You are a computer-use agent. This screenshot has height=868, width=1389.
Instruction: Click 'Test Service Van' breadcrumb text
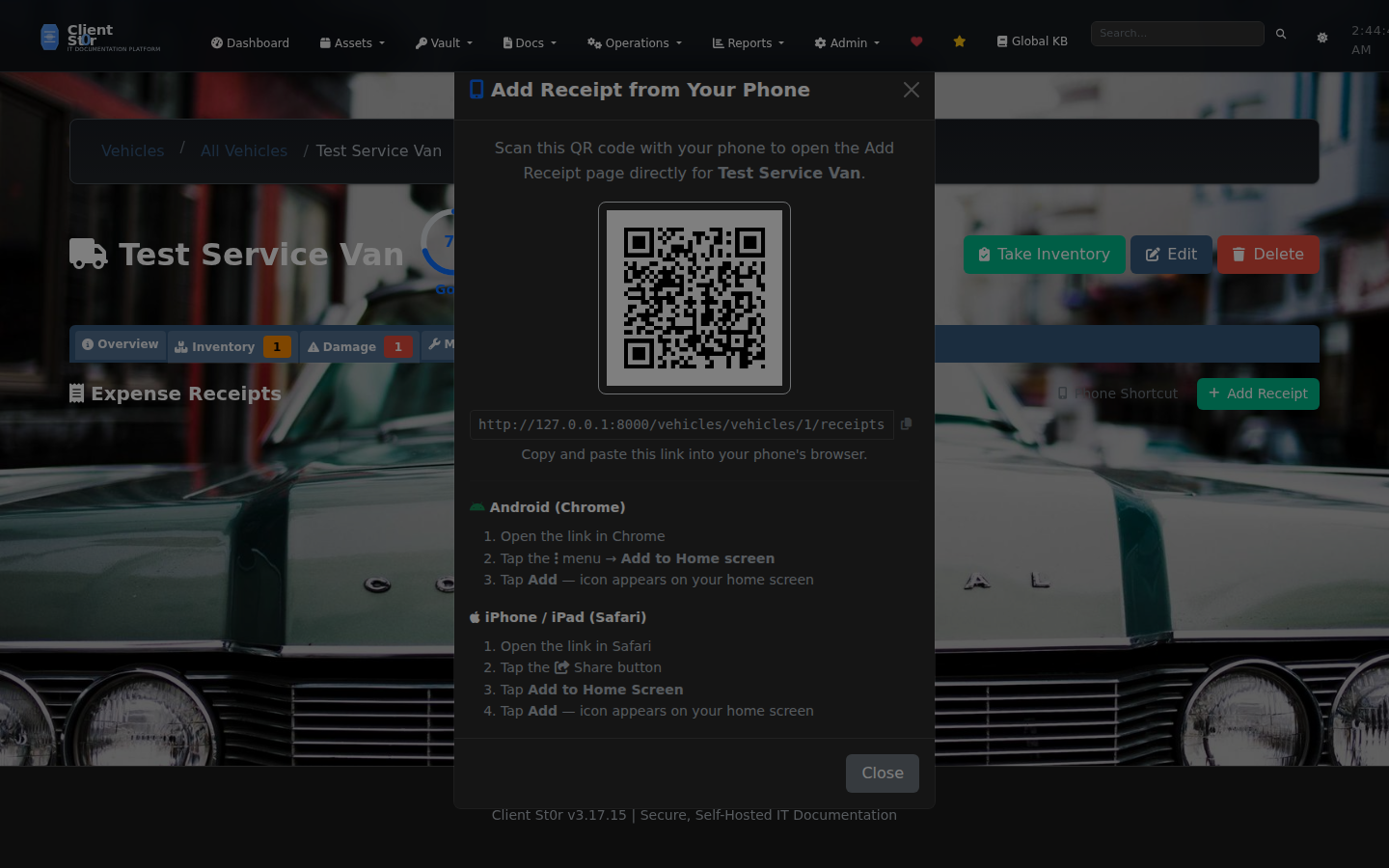(379, 150)
